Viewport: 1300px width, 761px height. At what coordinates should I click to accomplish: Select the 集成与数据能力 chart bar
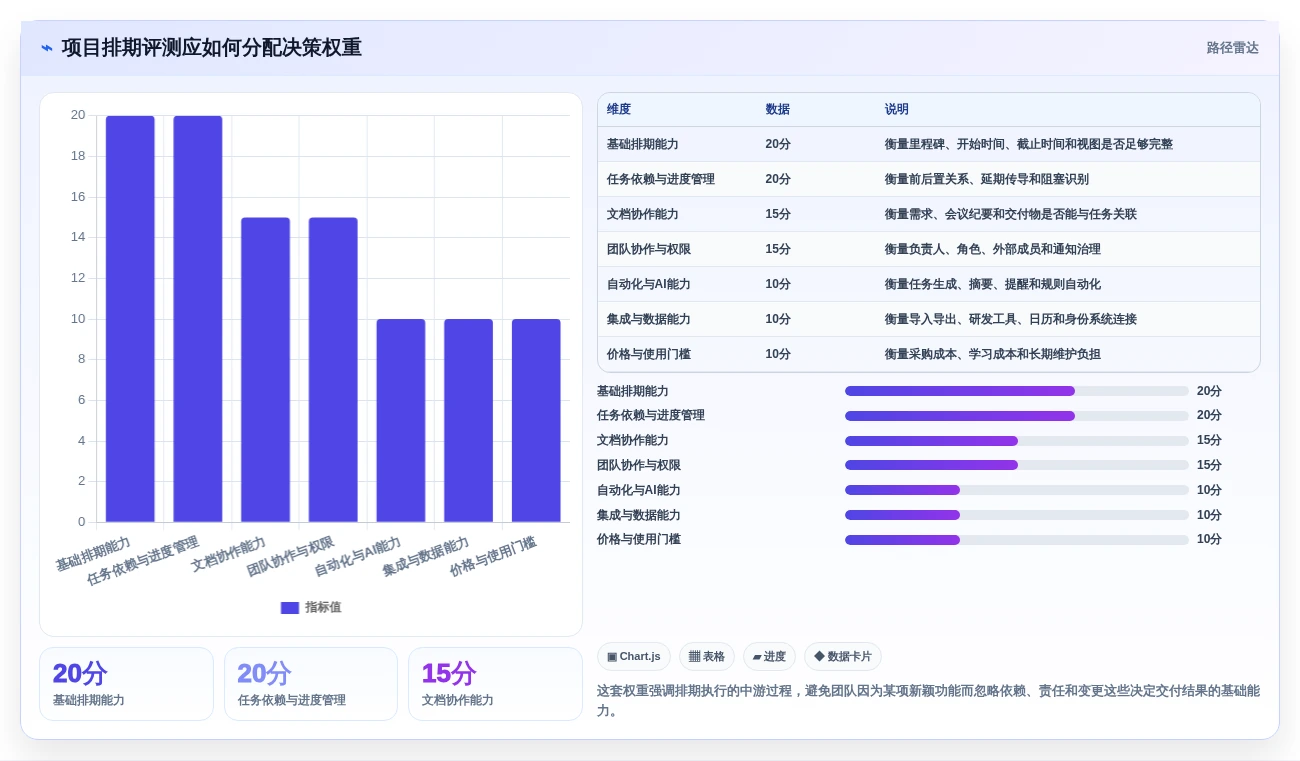468,421
